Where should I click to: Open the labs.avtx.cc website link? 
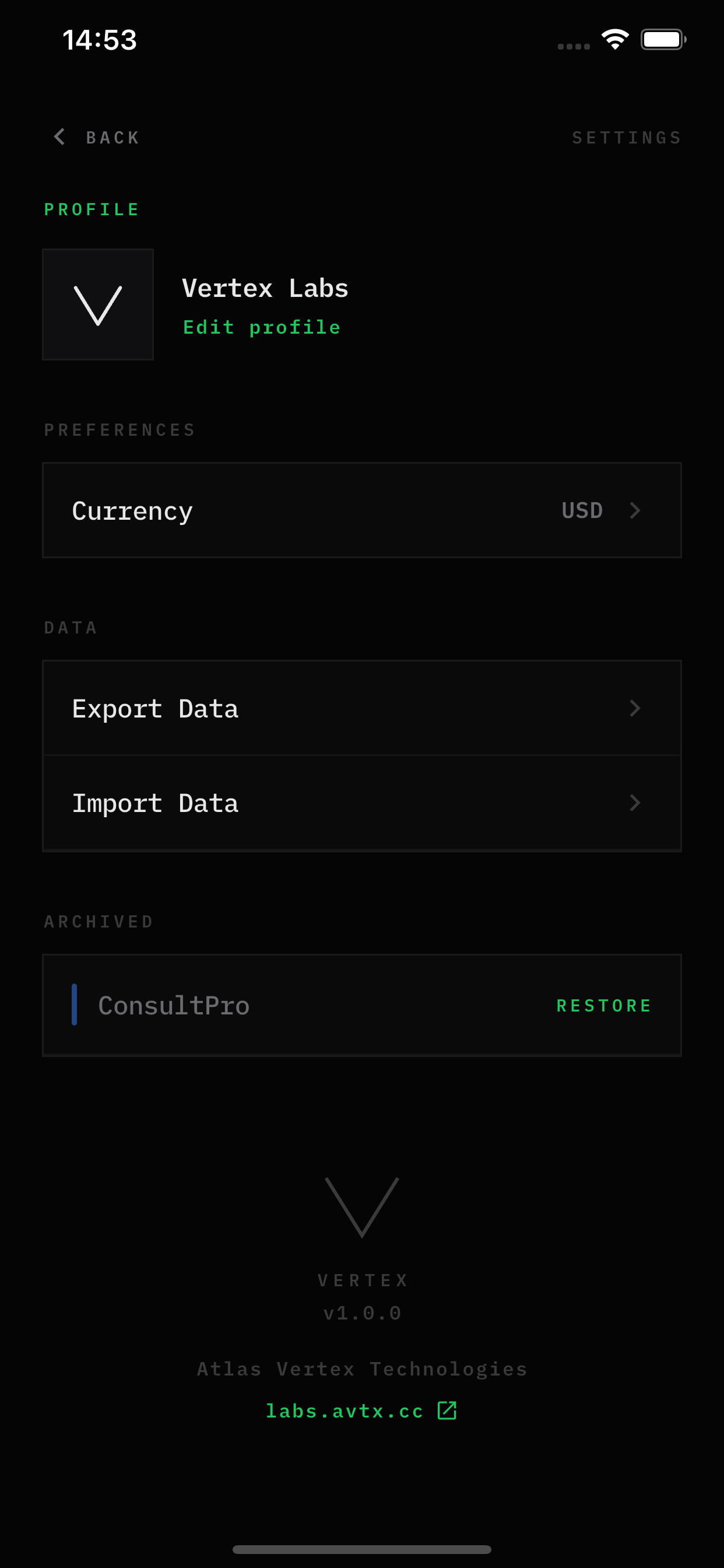(x=345, y=1411)
